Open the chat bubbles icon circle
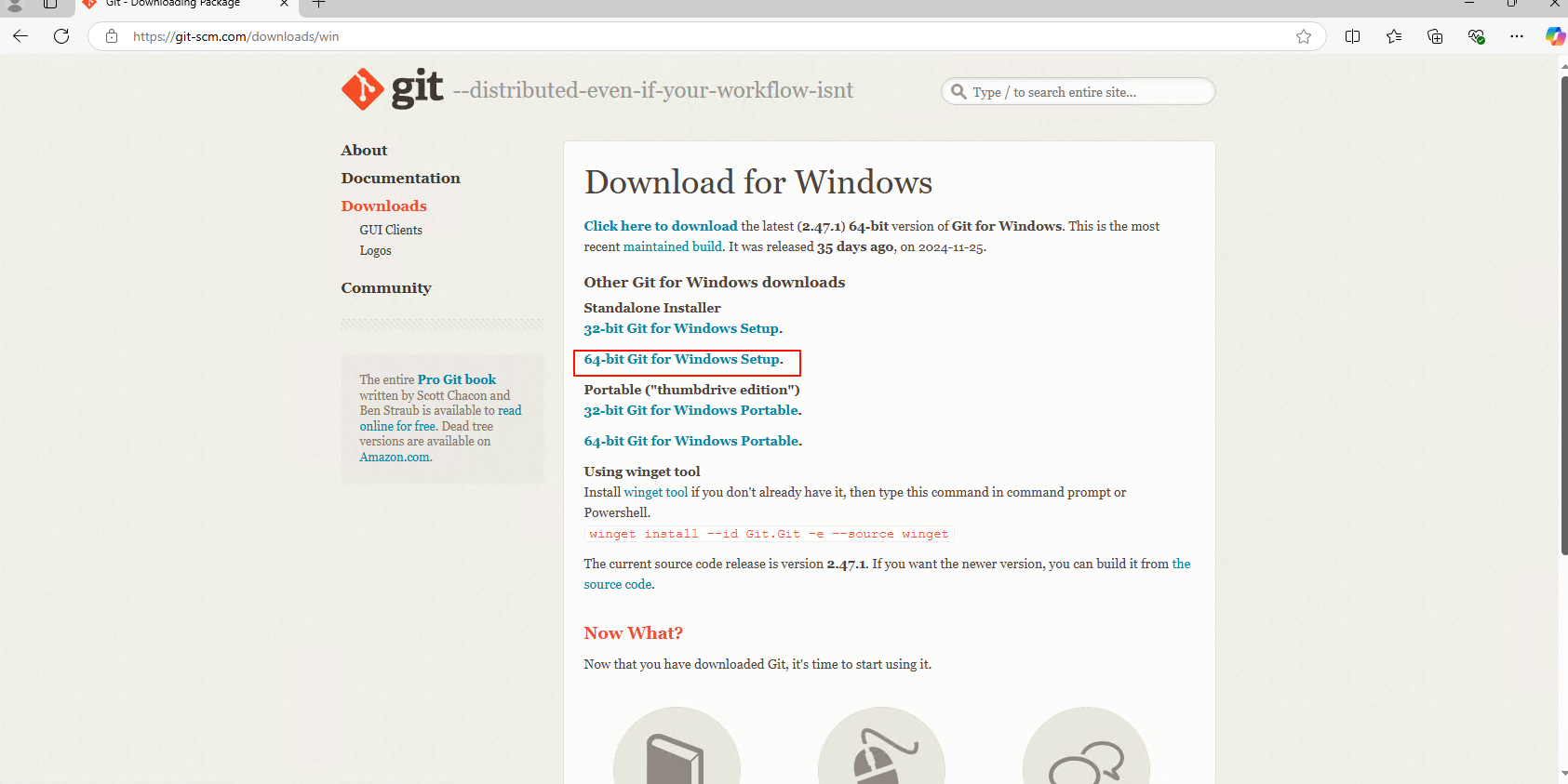The image size is (1568, 784). pos(1086,746)
